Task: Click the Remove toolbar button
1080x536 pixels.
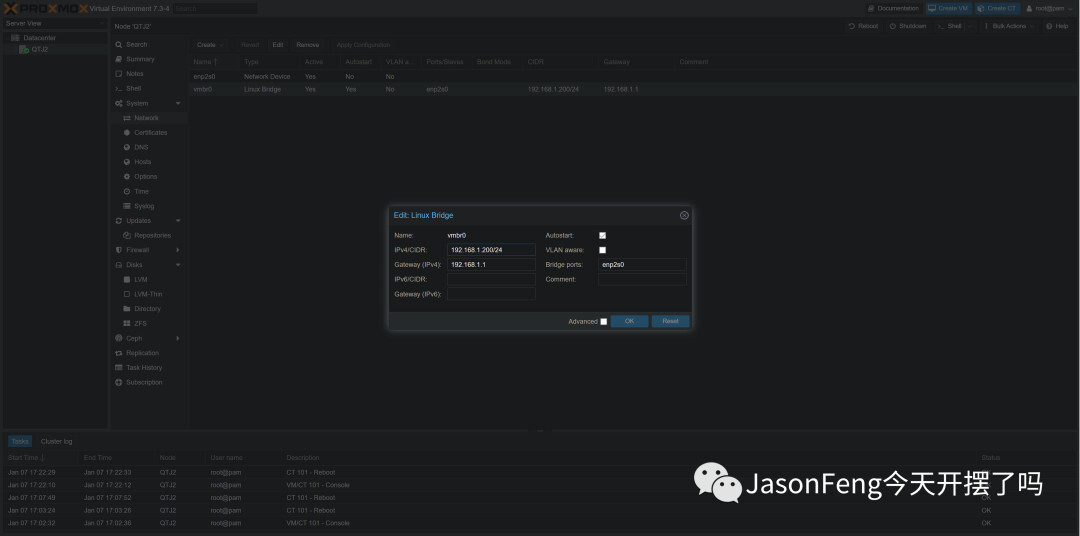Action: [307, 45]
